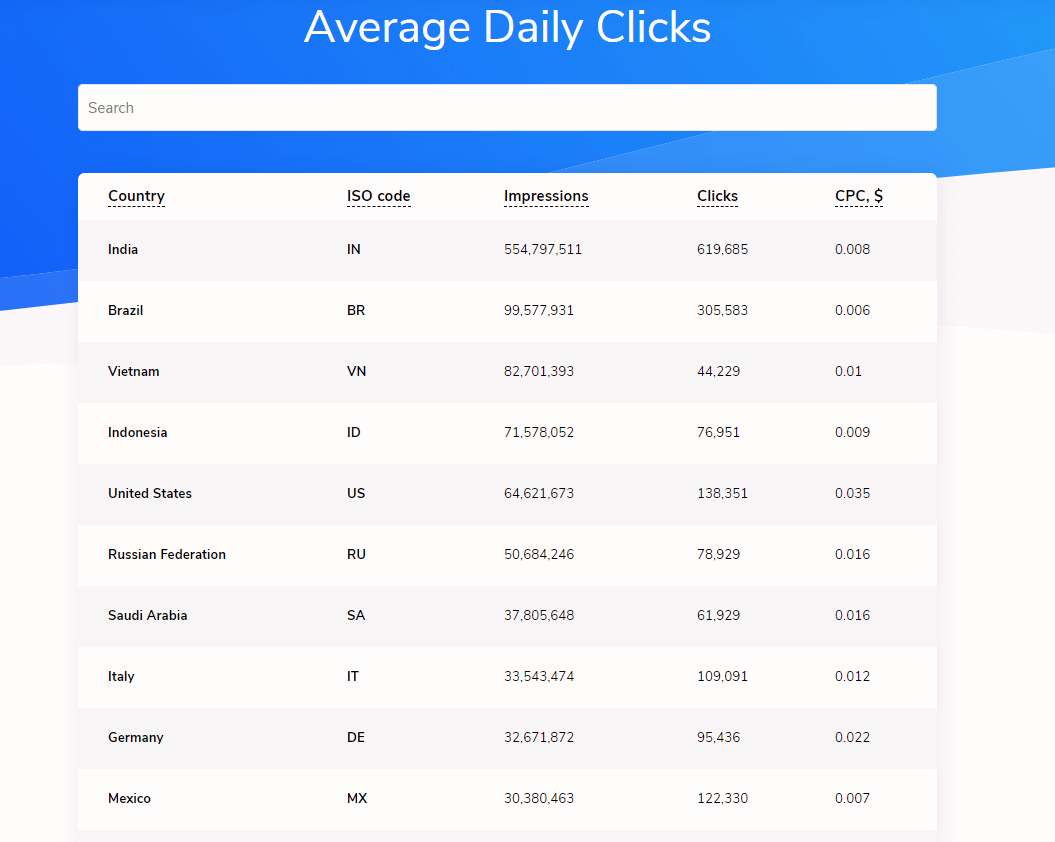This screenshot has height=842, width=1055.
Task: Sort table by Clicks column header
Action: [717, 196]
